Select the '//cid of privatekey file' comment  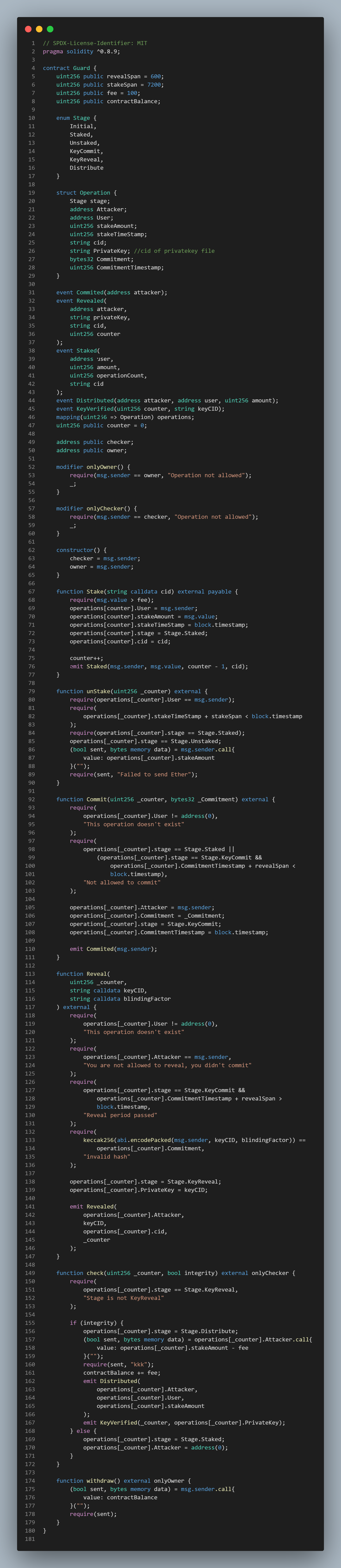(174, 251)
